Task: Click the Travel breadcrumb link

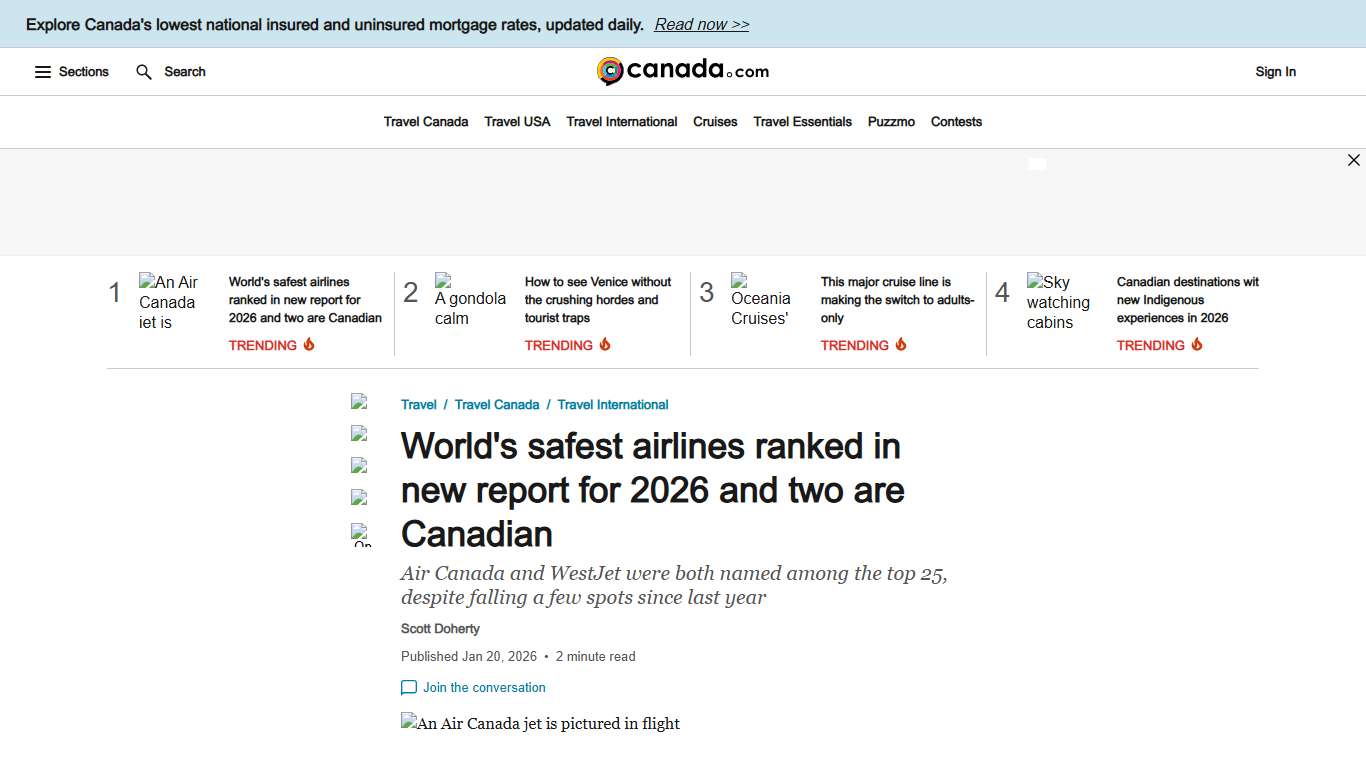Action: [418, 404]
